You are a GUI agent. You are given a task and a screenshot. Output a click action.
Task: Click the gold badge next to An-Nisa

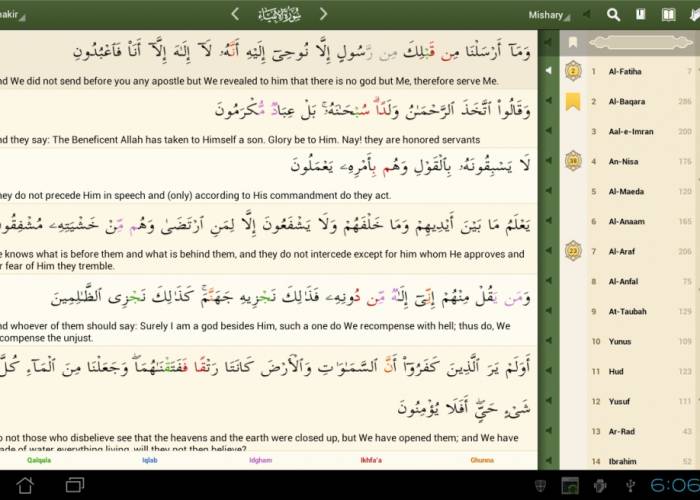[573, 161]
